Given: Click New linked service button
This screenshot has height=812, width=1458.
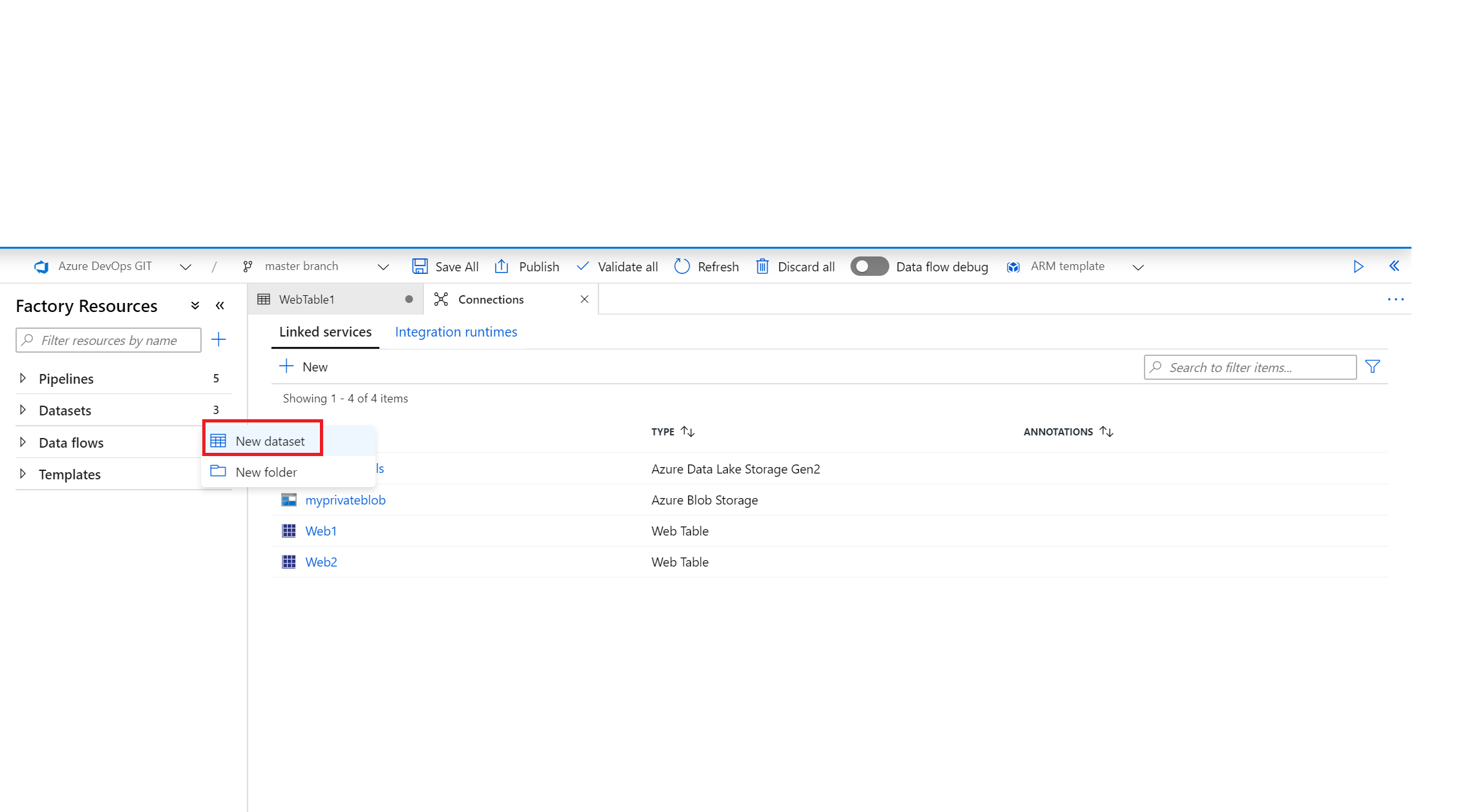Looking at the screenshot, I should (304, 367).
